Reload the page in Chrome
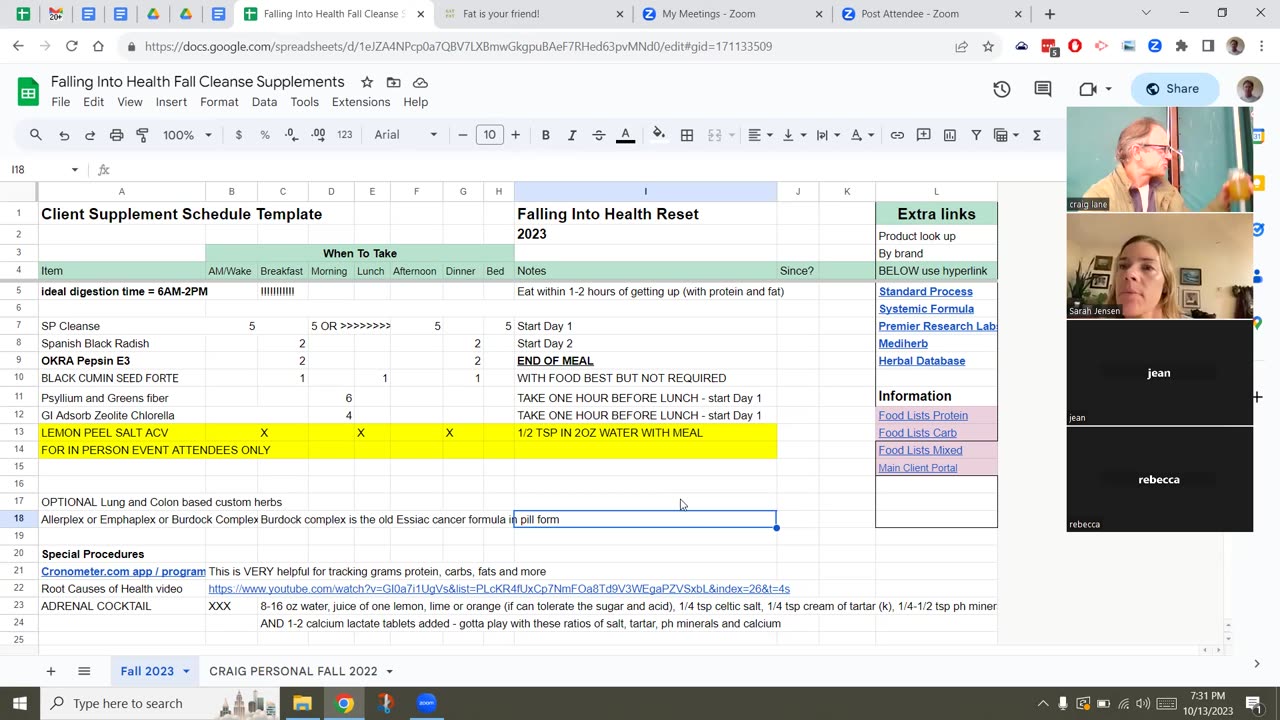Screen dimensions: 1280x720 tap(72, 46)
